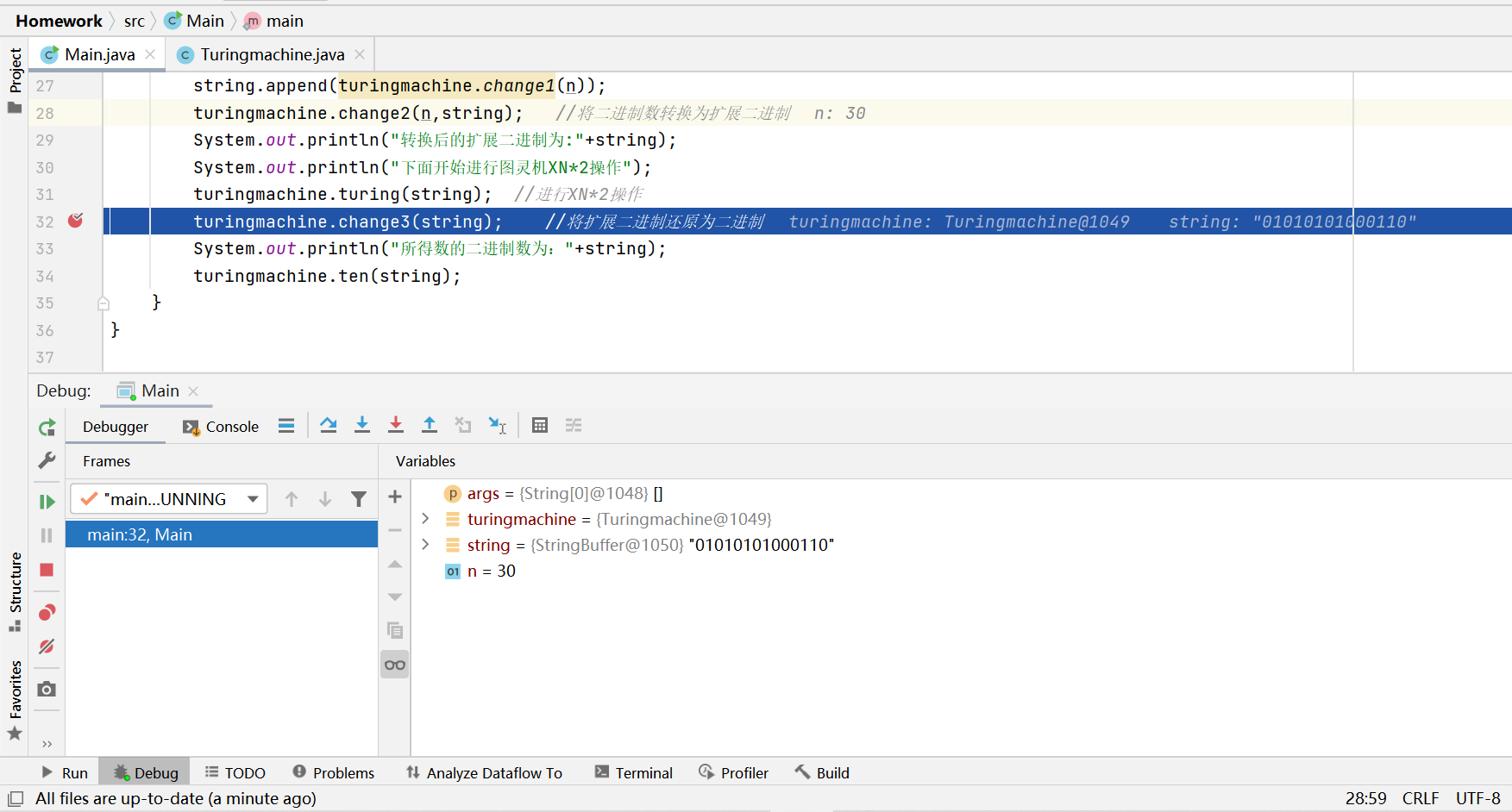Click the Drop Frame icon
This screenshot has height=812, width=1512.
pyautogui.click(x=463, y=425)
